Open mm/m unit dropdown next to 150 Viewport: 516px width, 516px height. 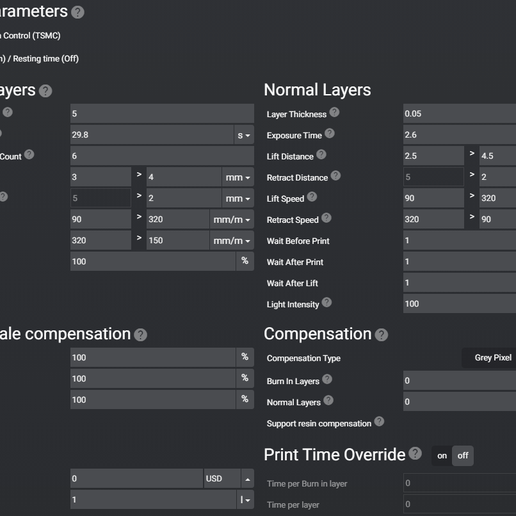click(x=232, y=241)
